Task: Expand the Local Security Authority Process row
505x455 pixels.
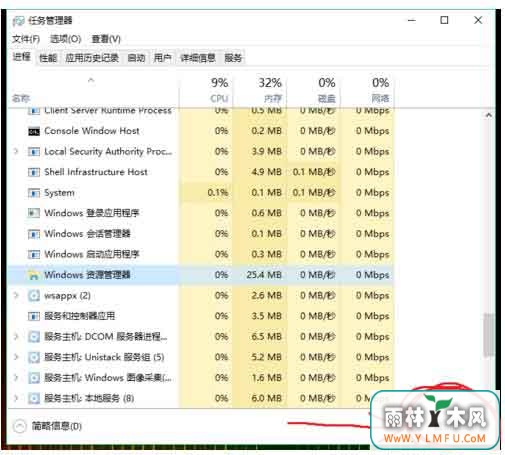Action: pos(16,152)
